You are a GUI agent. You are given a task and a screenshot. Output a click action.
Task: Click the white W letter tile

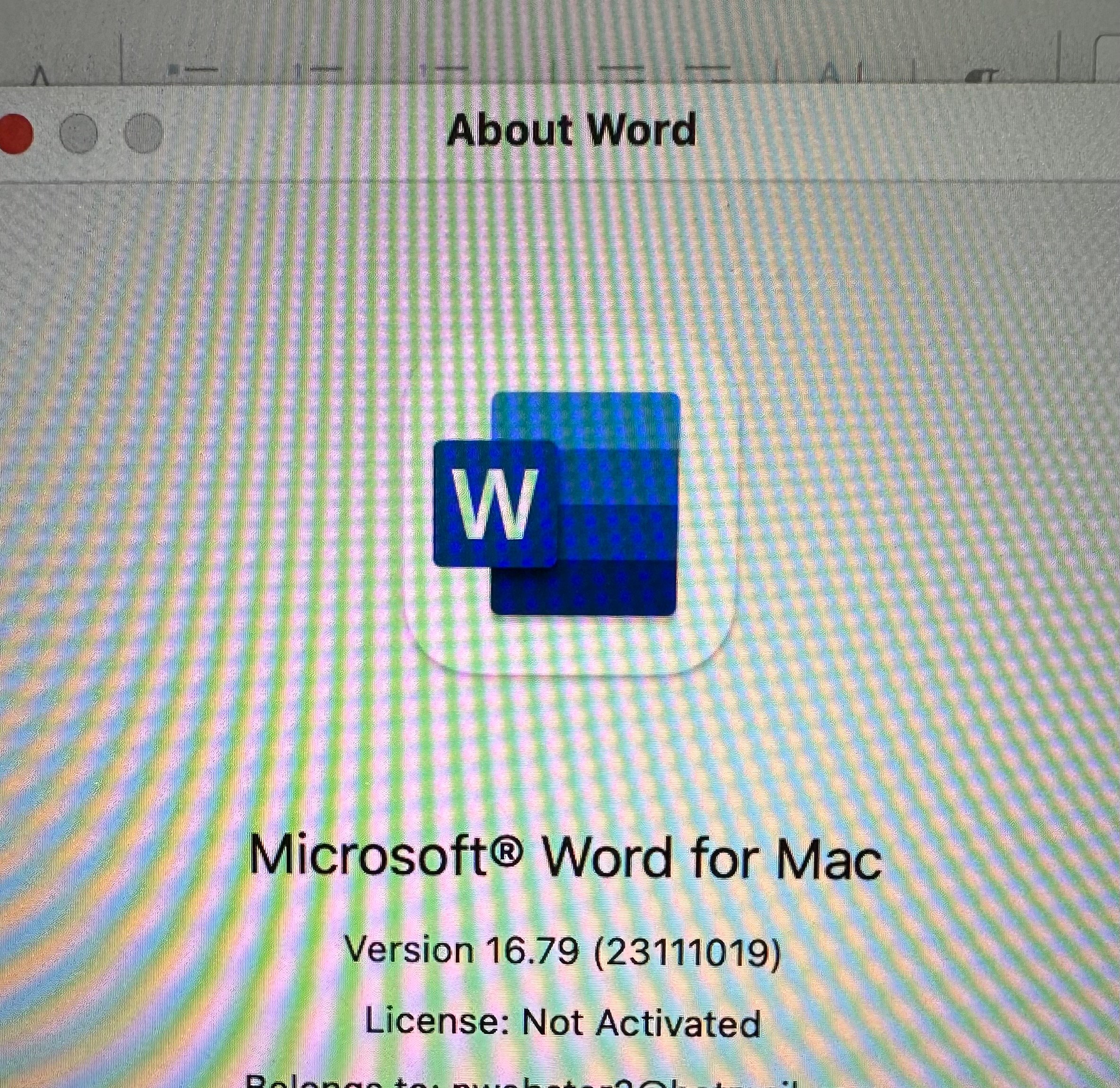point(495,504)
